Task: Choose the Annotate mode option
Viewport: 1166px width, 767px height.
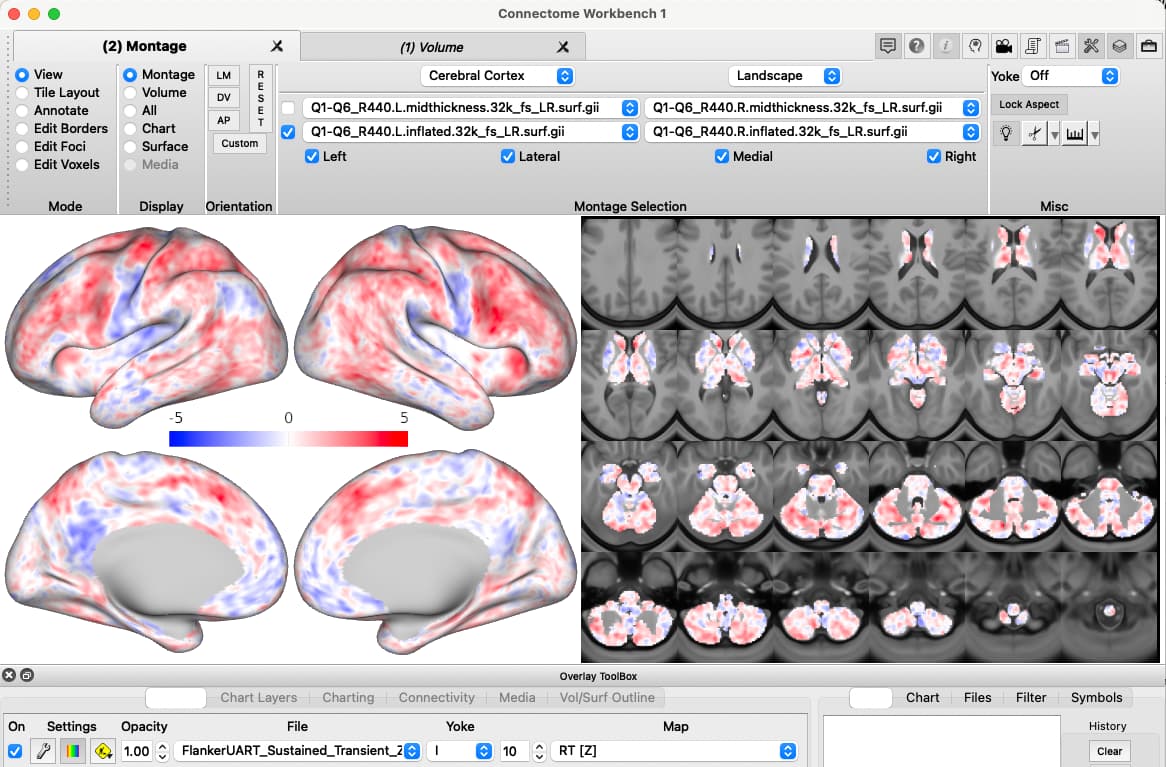Action: click(22, 110)
